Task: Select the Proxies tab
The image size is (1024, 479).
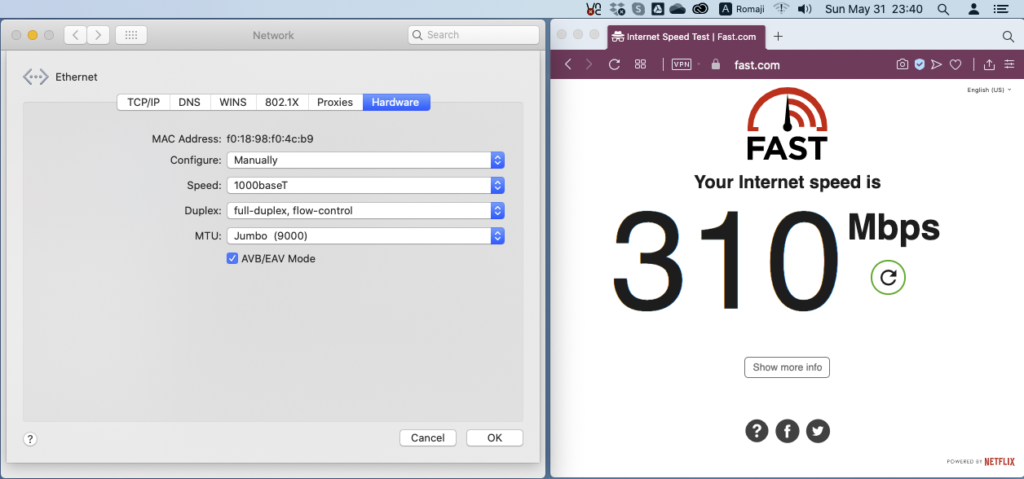Action: [334, 102]
